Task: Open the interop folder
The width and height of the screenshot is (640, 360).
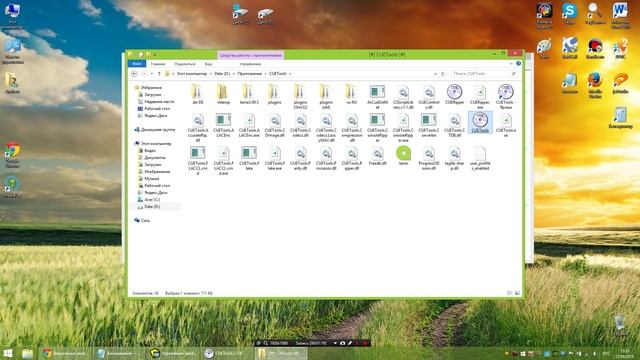Action: click(223, 95)
